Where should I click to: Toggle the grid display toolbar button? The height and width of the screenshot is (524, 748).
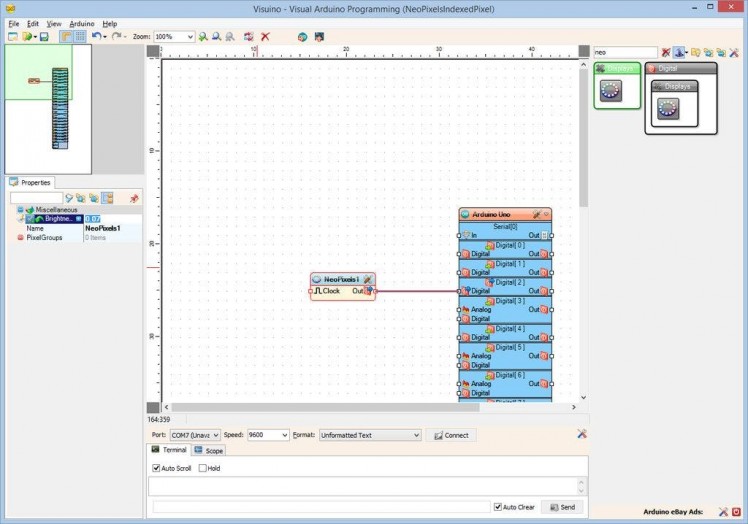pyautogui.click(x=79, y=37)
